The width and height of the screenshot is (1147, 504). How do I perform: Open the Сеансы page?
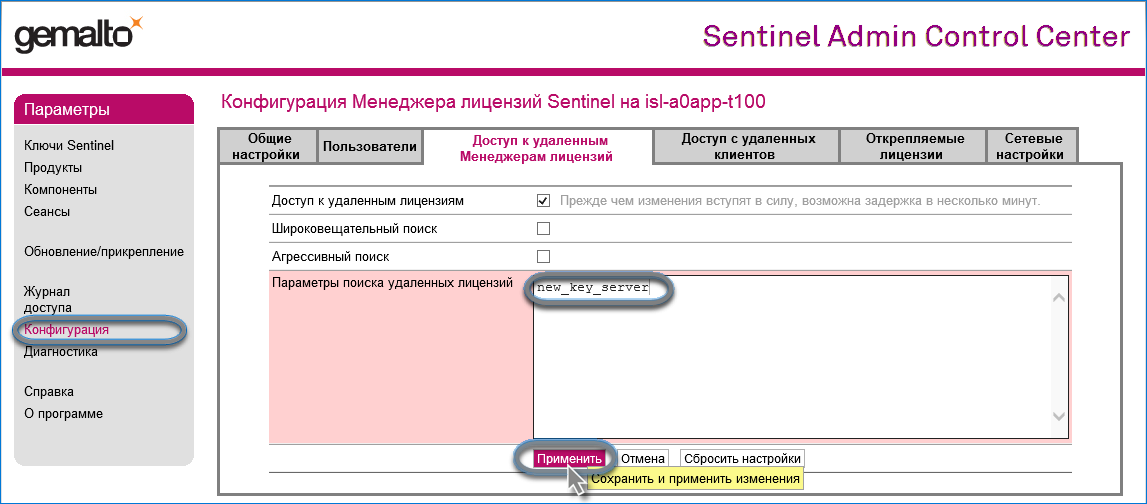[x=47, y=211]
